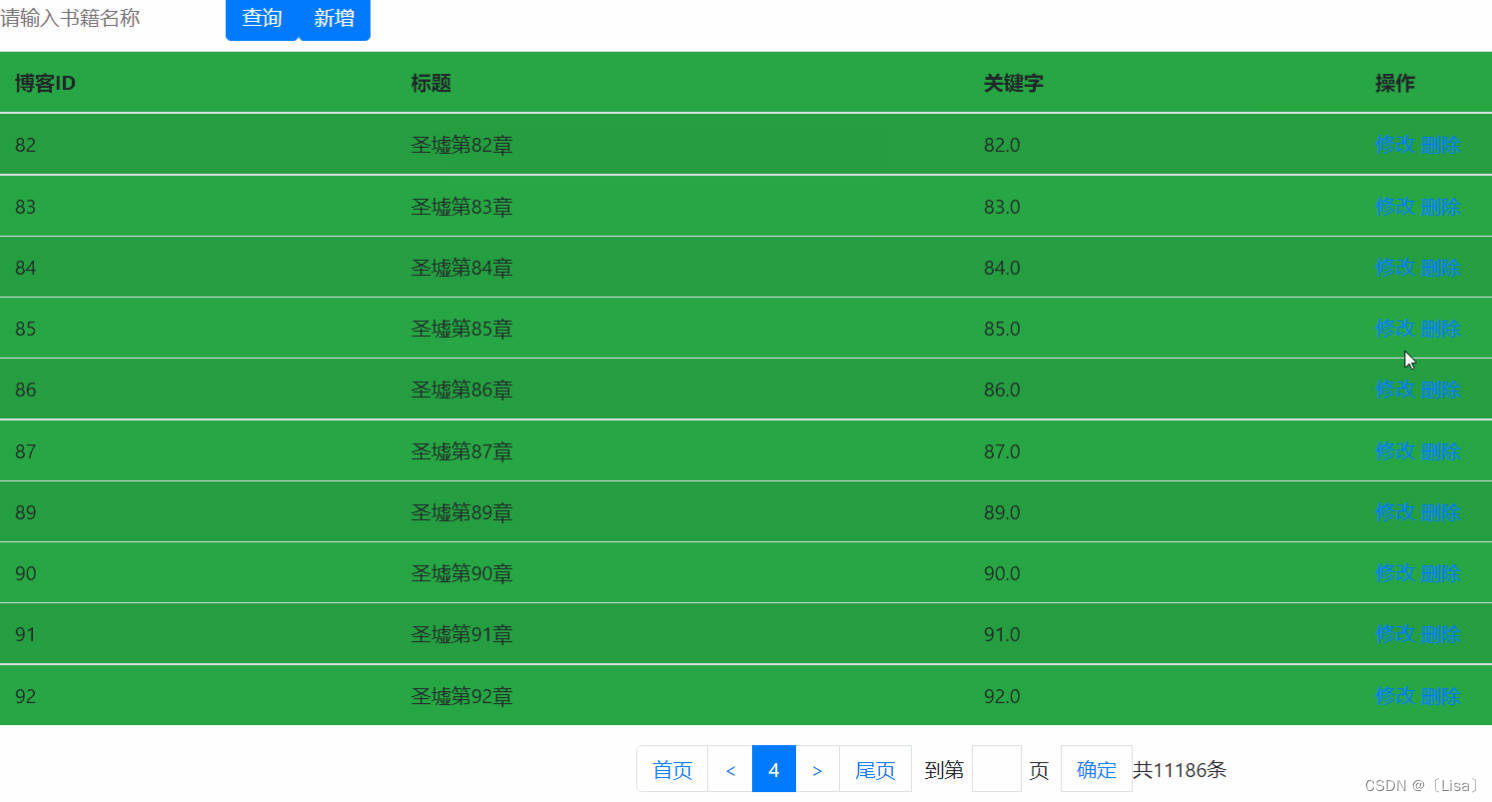
Task: Go to next page arrow >
Action: [x=817, y=769]
